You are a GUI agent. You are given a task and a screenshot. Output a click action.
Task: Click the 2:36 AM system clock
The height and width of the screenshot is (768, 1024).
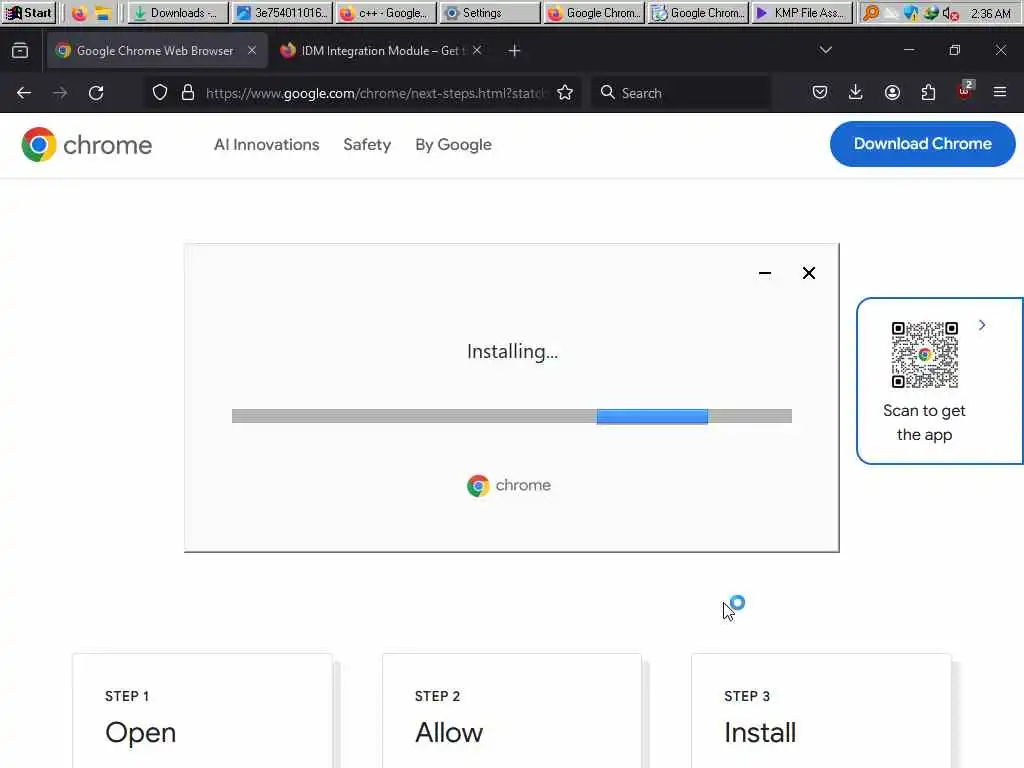991,13
